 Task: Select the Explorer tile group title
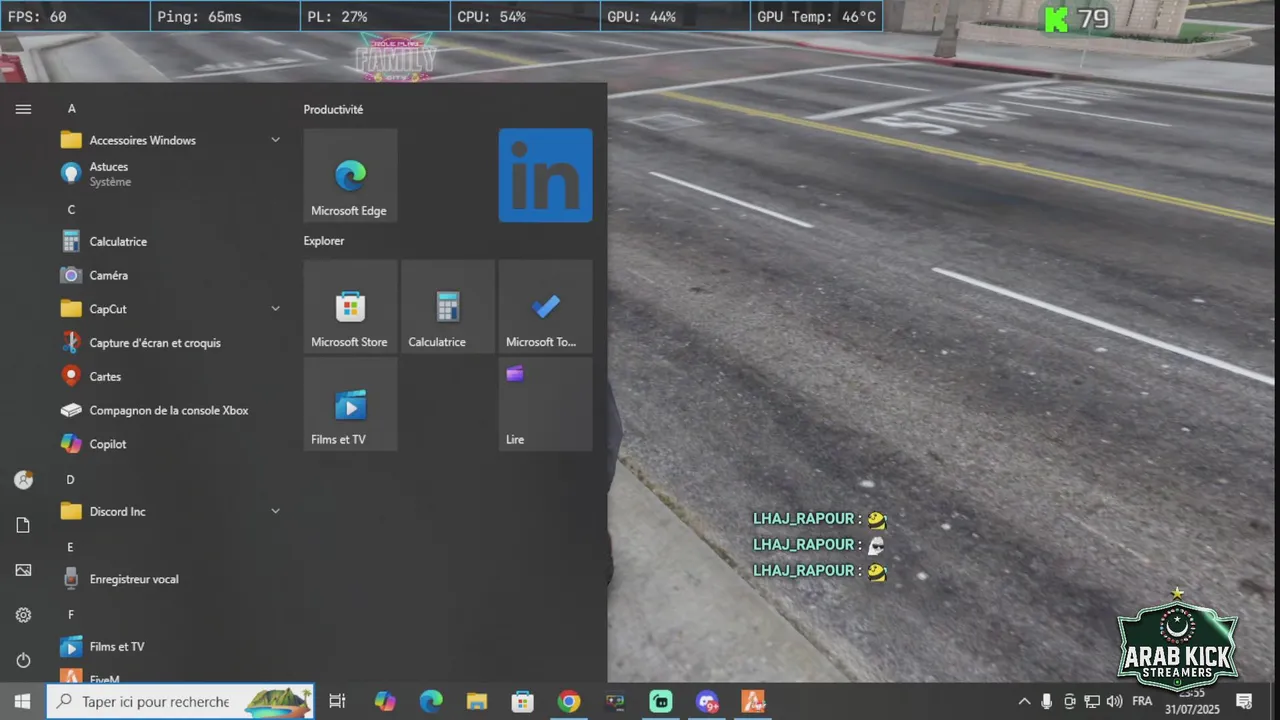click(324, 241)
